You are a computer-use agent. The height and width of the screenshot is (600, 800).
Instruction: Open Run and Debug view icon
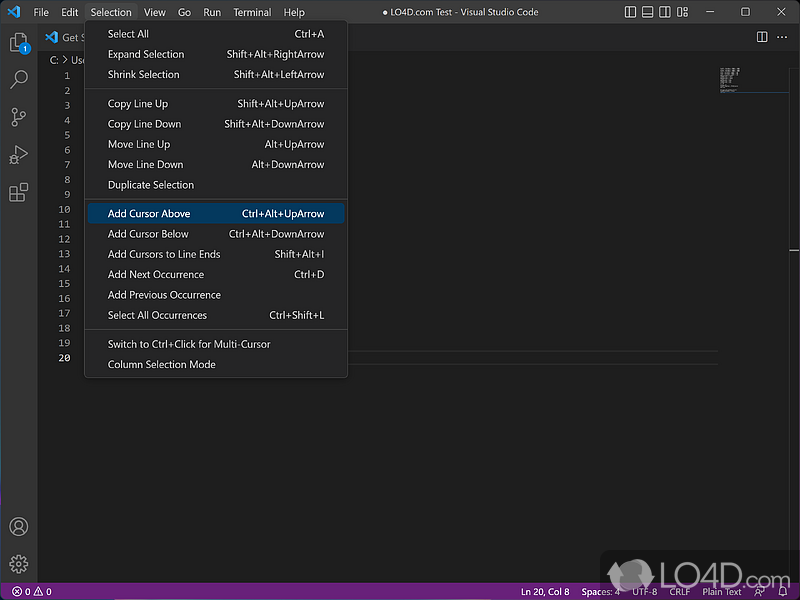[19, 155]
